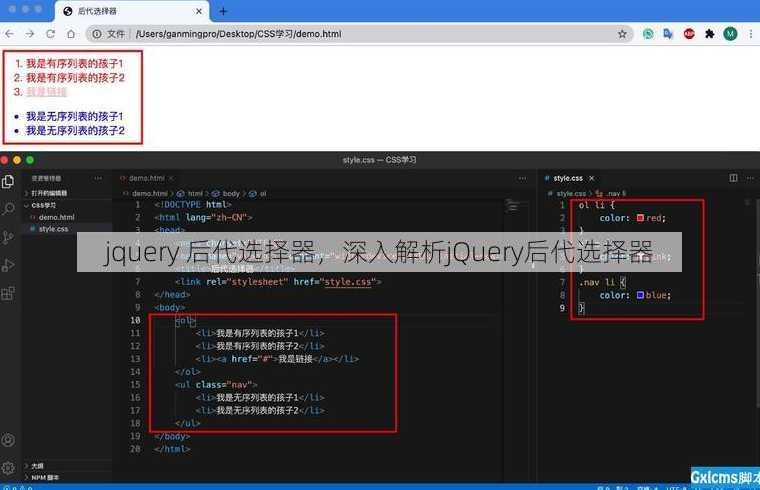This screenshot has width=760, height=490.
Task: Open more actions for demo.html editor
Action: coord(522,178)
